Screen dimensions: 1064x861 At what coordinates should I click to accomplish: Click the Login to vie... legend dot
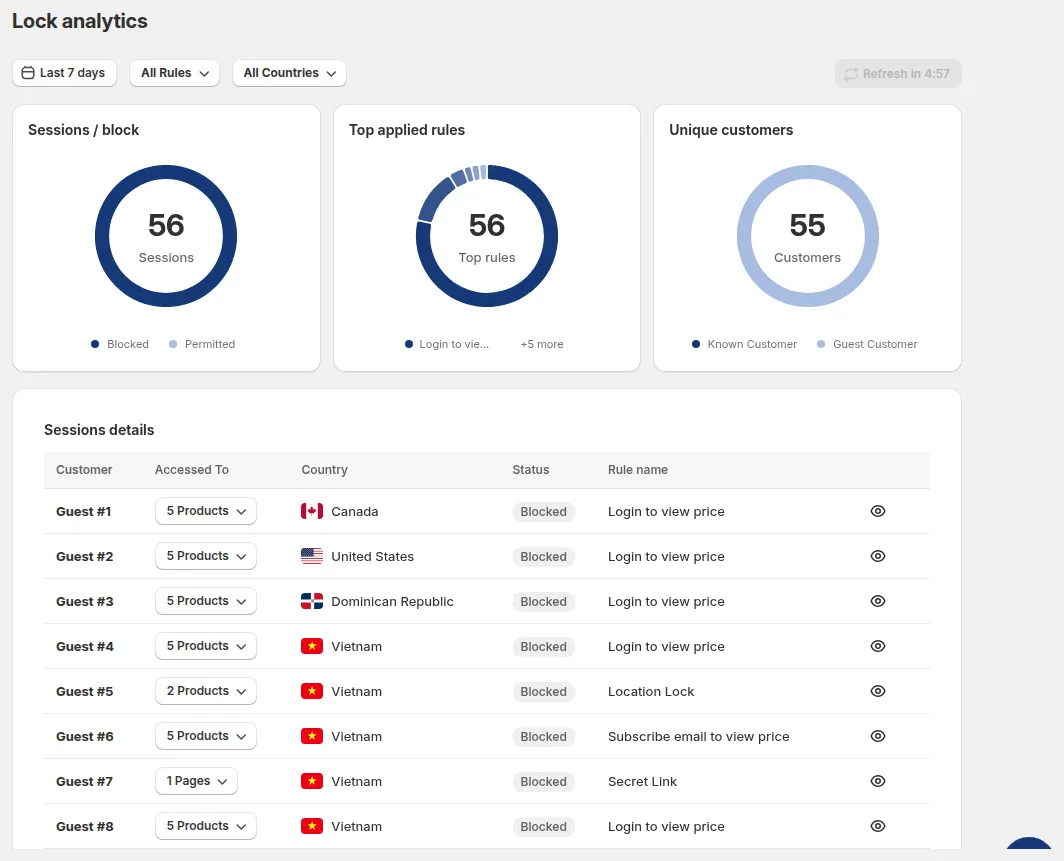[408, 344]
